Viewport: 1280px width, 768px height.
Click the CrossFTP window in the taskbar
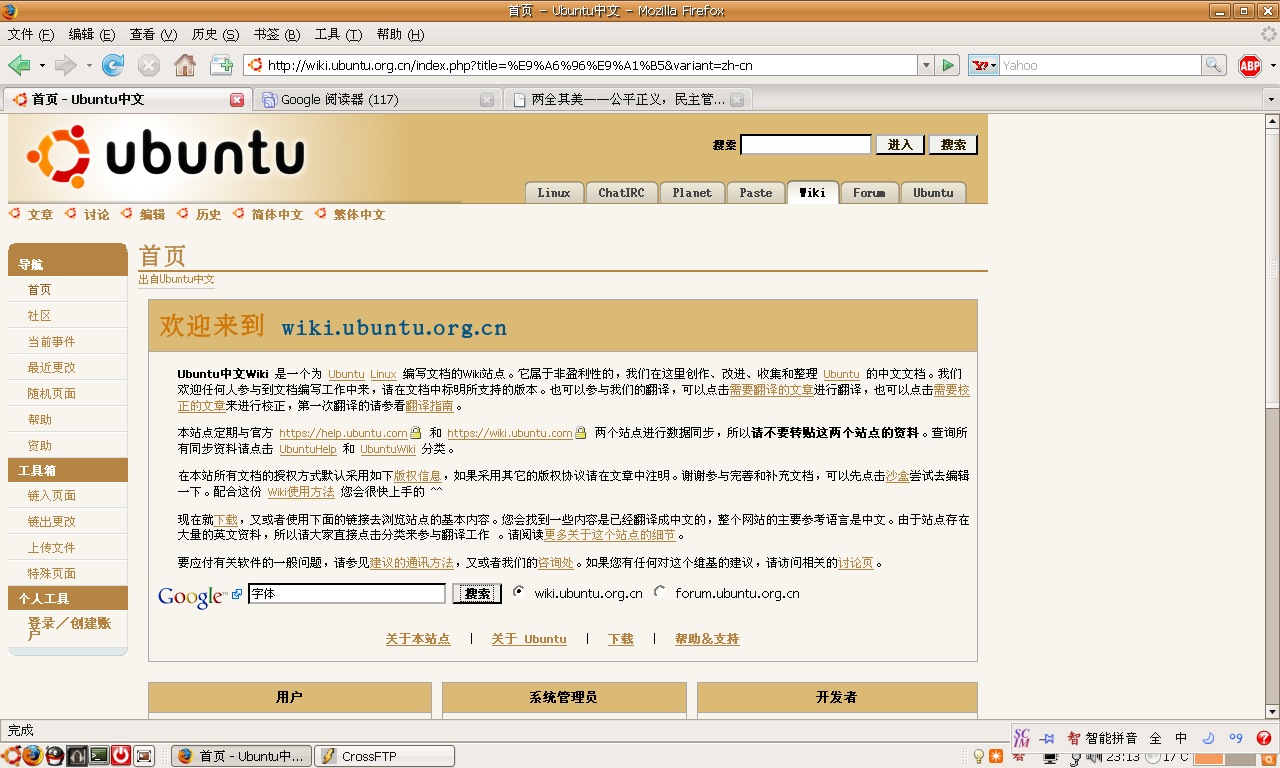click(384, 756)
